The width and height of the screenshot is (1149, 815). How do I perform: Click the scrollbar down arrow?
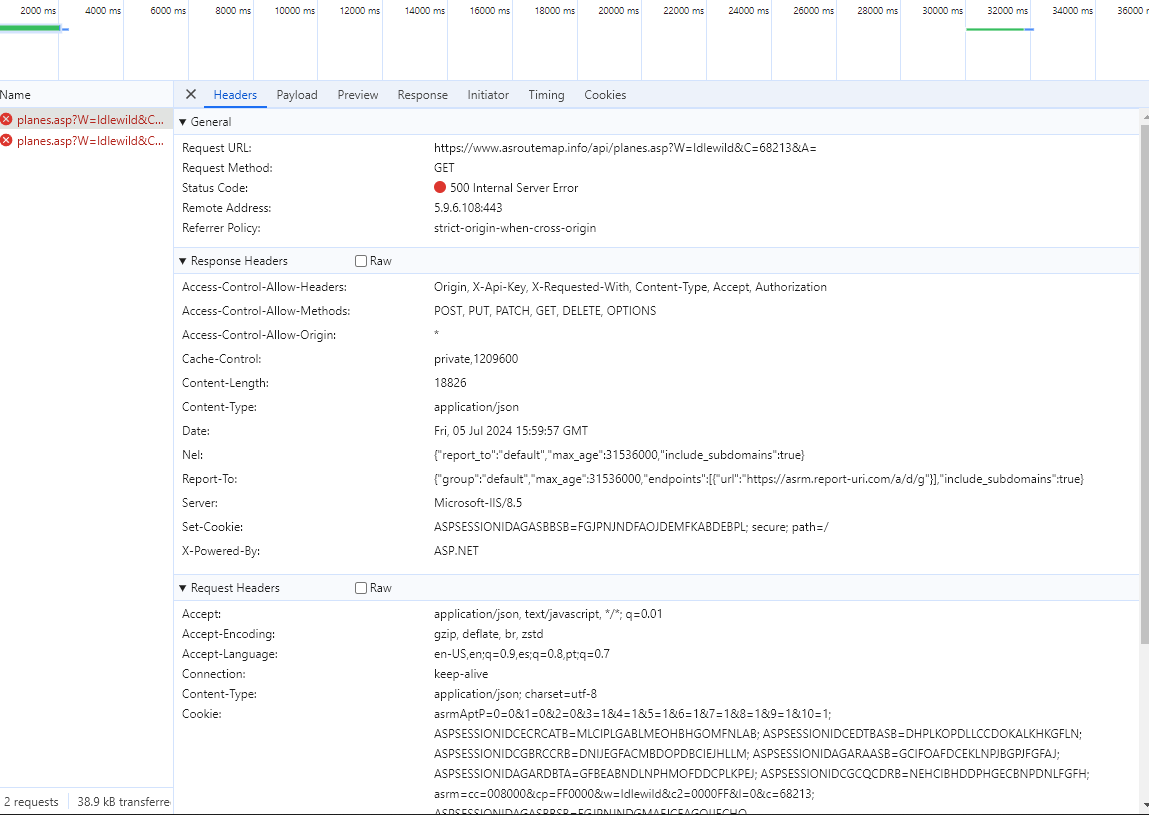coord(1143,804)
